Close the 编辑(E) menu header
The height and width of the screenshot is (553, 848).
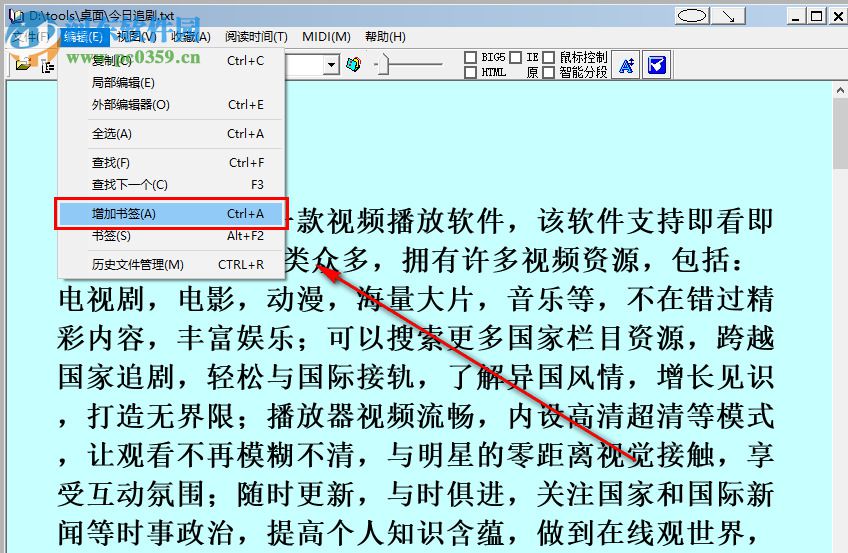(x=83, y=37)
